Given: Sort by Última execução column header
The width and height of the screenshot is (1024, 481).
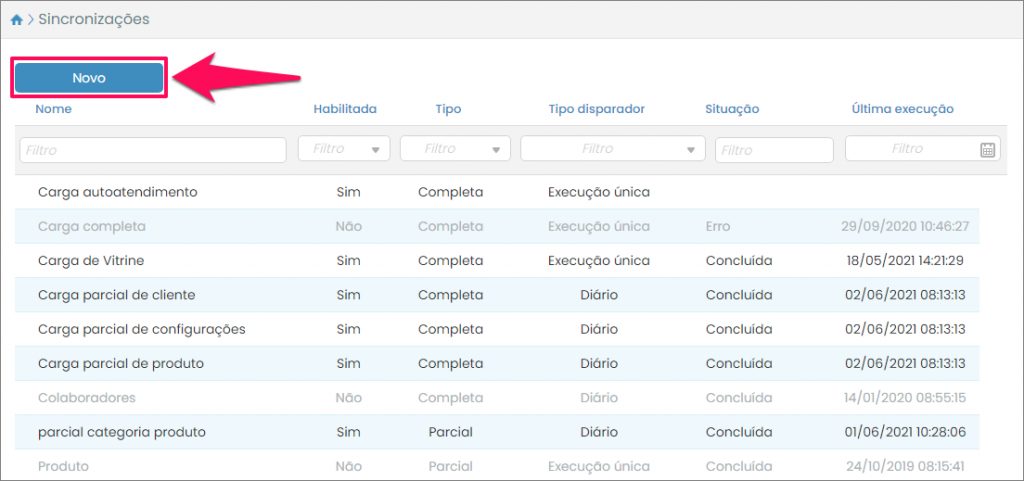Looking at the screenshot, I should point(902,109).
